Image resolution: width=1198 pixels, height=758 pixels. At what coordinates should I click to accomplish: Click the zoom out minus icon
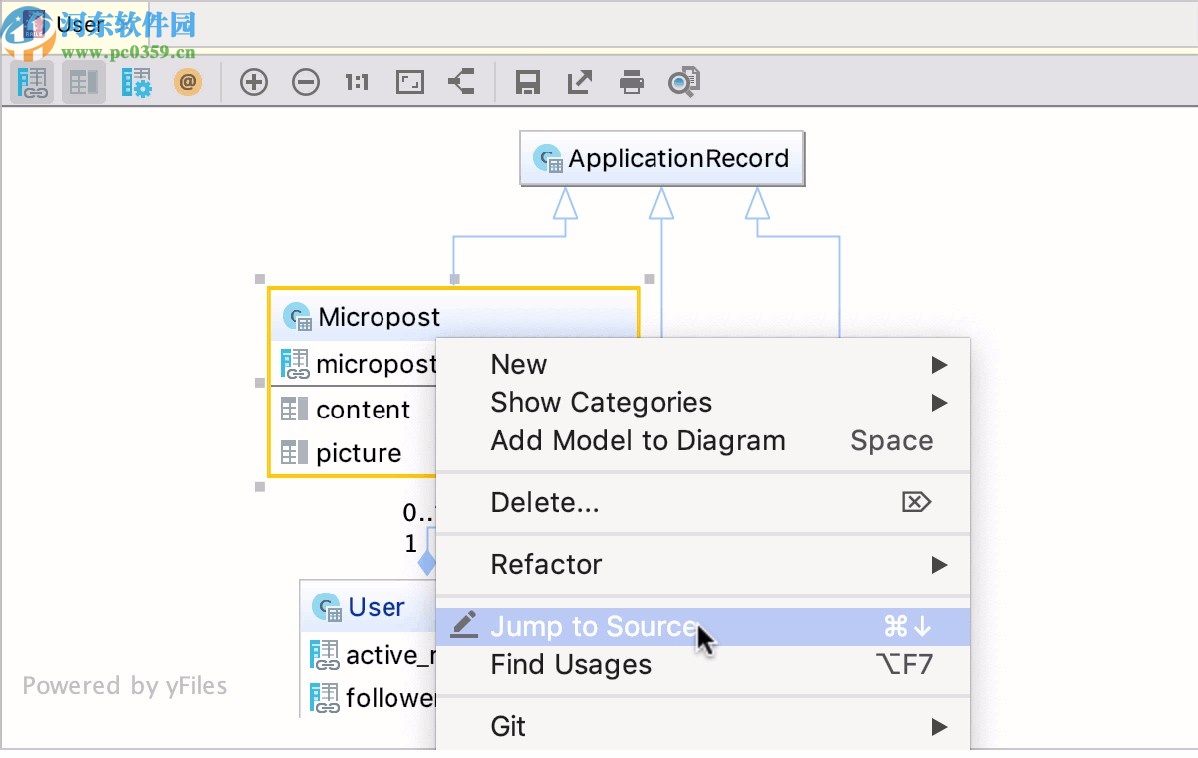pos(306,82)
